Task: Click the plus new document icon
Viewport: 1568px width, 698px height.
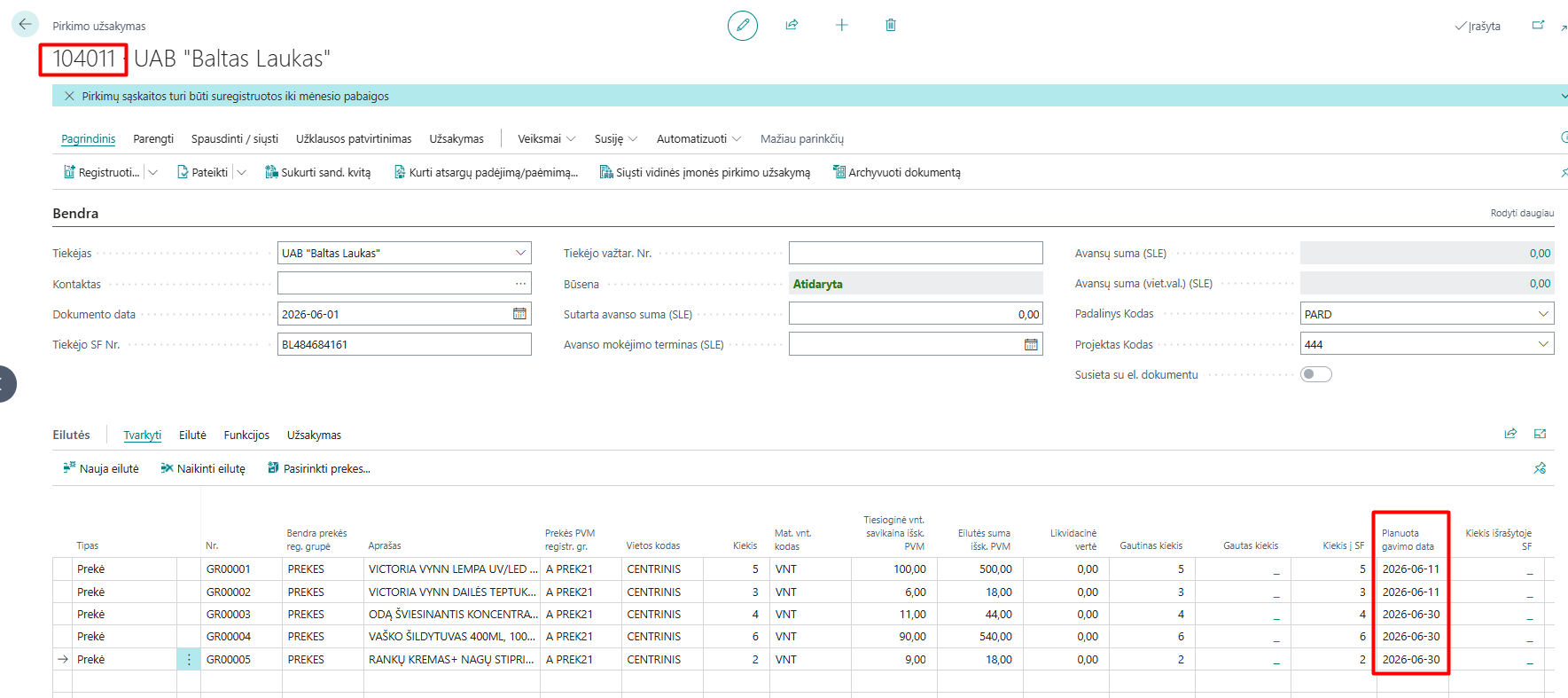Action: 842,25
